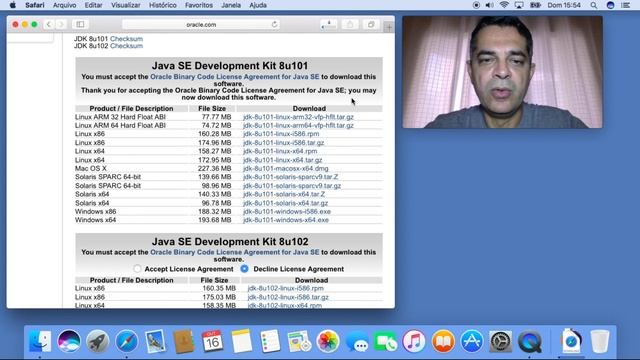640x360 pixels.
Task: Open App Store icon in Dock
Action: pyautogui.click(x=472, y=341)
